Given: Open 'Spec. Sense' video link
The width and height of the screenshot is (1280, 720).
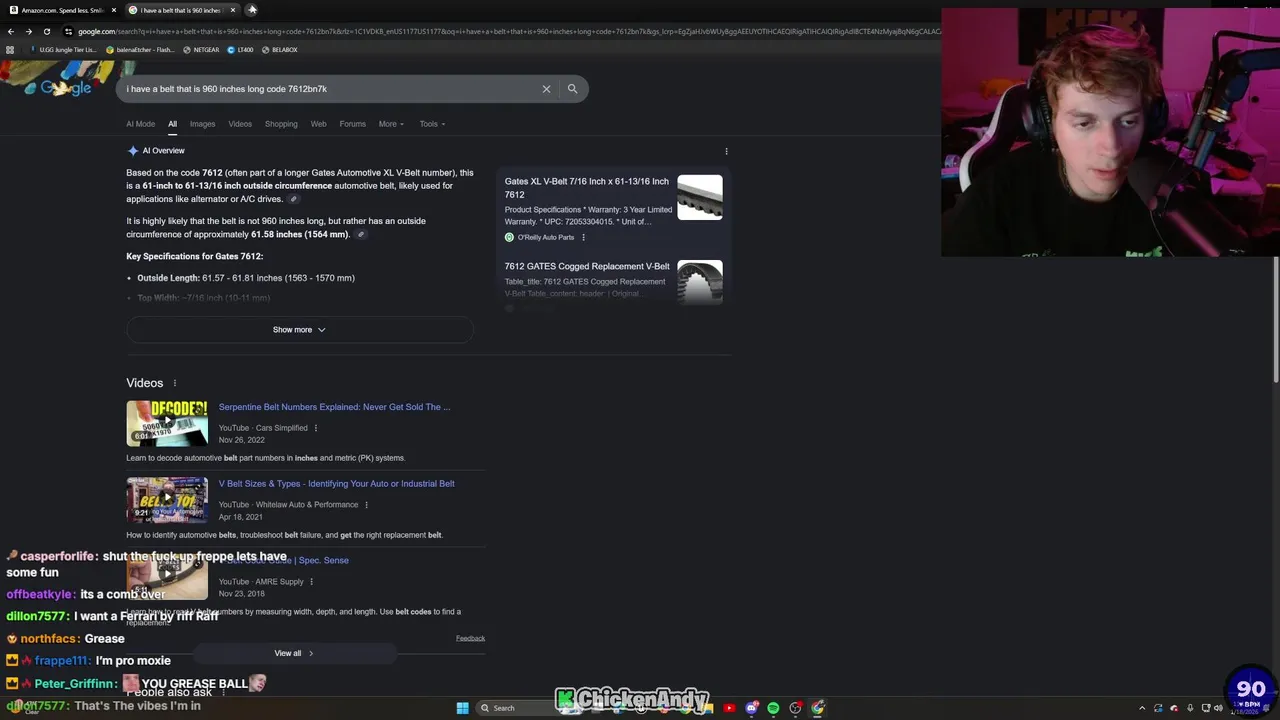Looking at the screenshot, I should pos(284,561).
